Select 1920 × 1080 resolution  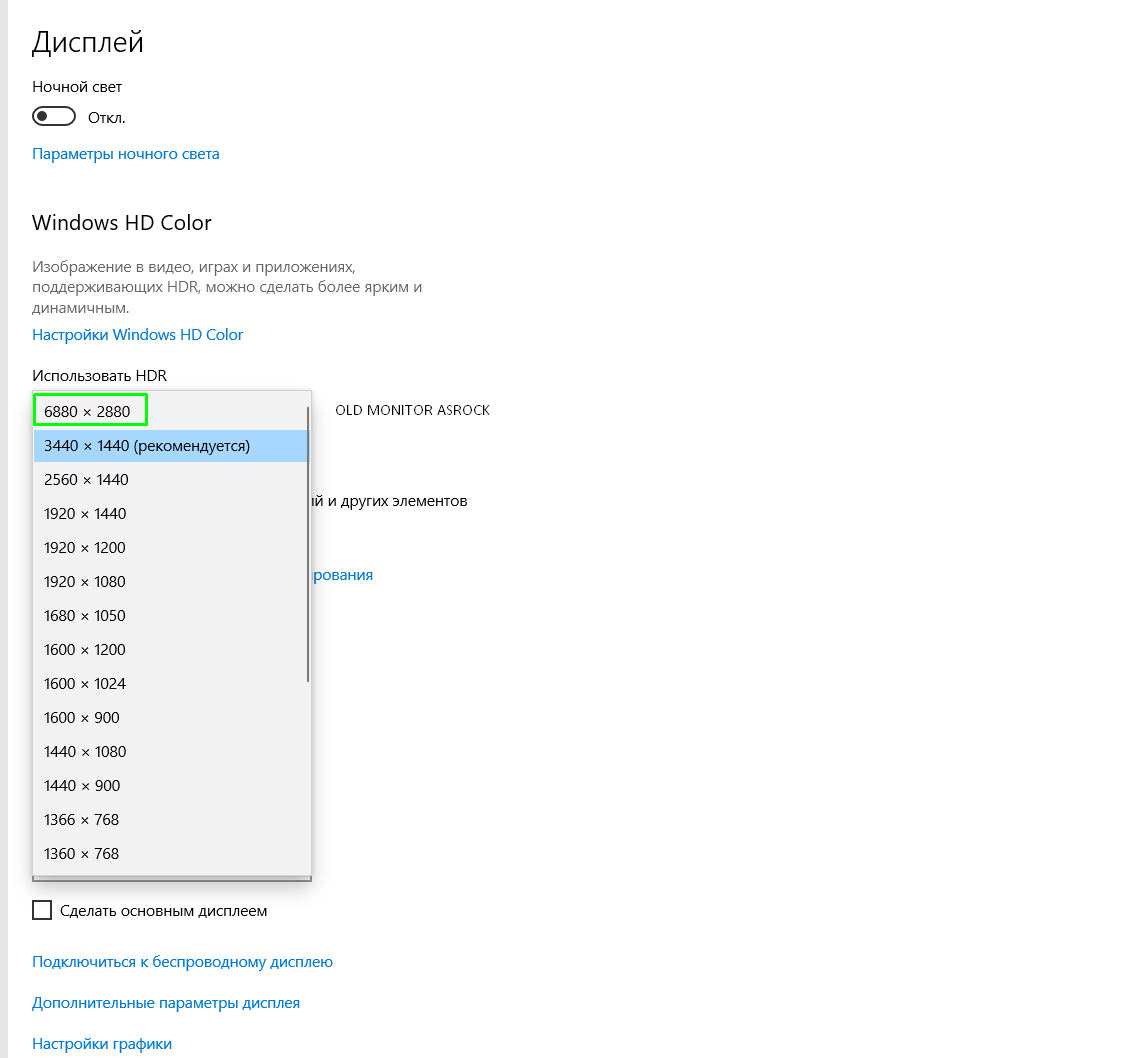[x=86, y=582]
